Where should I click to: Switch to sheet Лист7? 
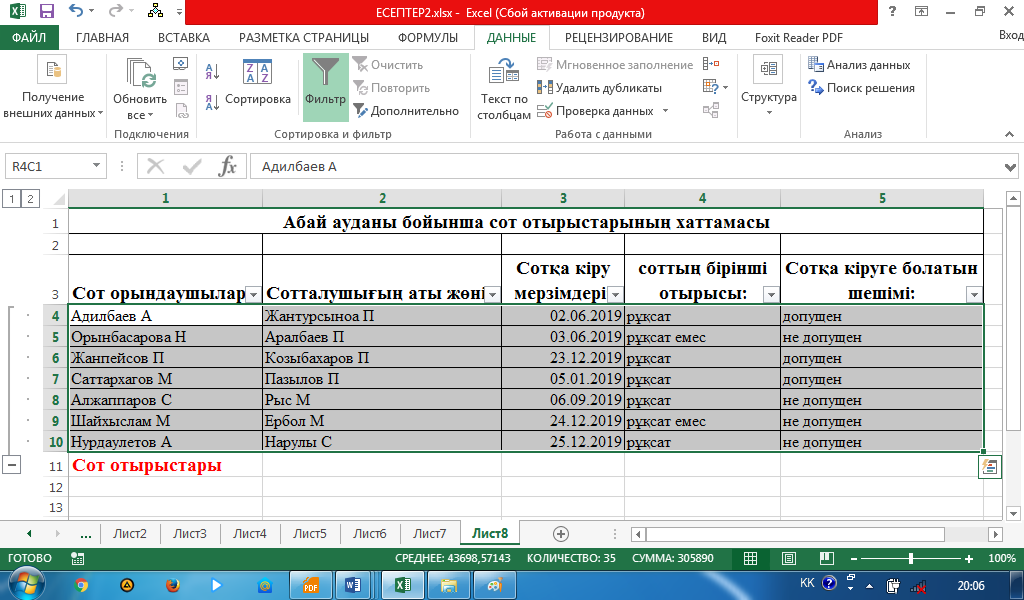point(430,533)
